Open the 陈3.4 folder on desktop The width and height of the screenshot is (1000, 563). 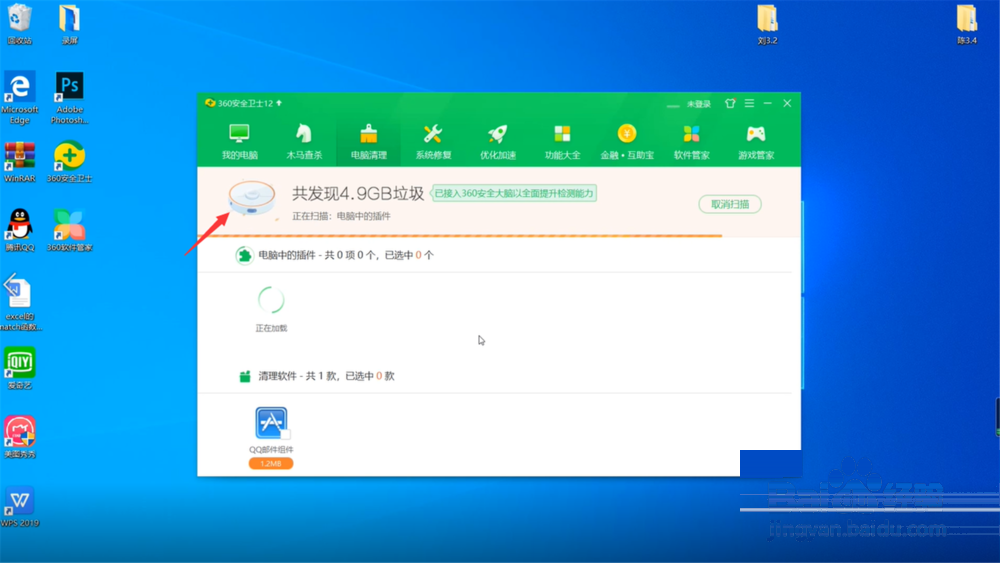point(967,24)
